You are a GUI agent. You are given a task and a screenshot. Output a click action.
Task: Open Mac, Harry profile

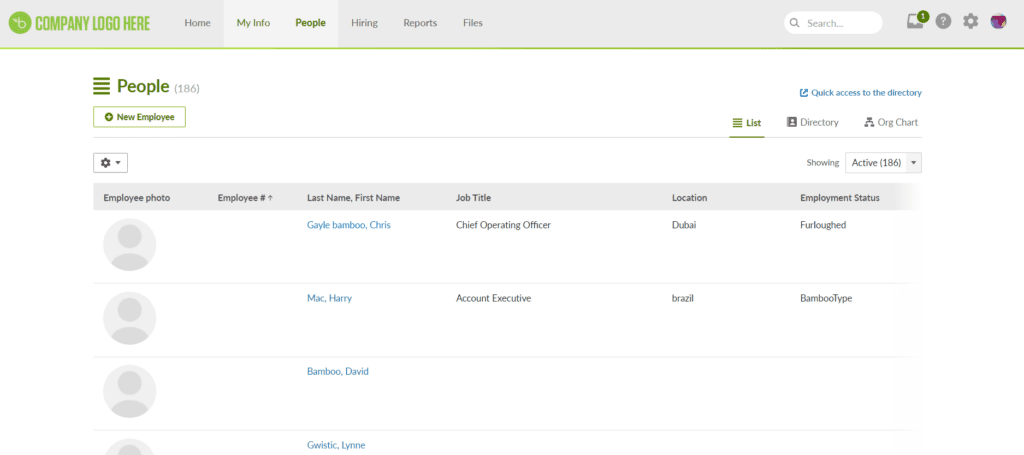[329, 298]
